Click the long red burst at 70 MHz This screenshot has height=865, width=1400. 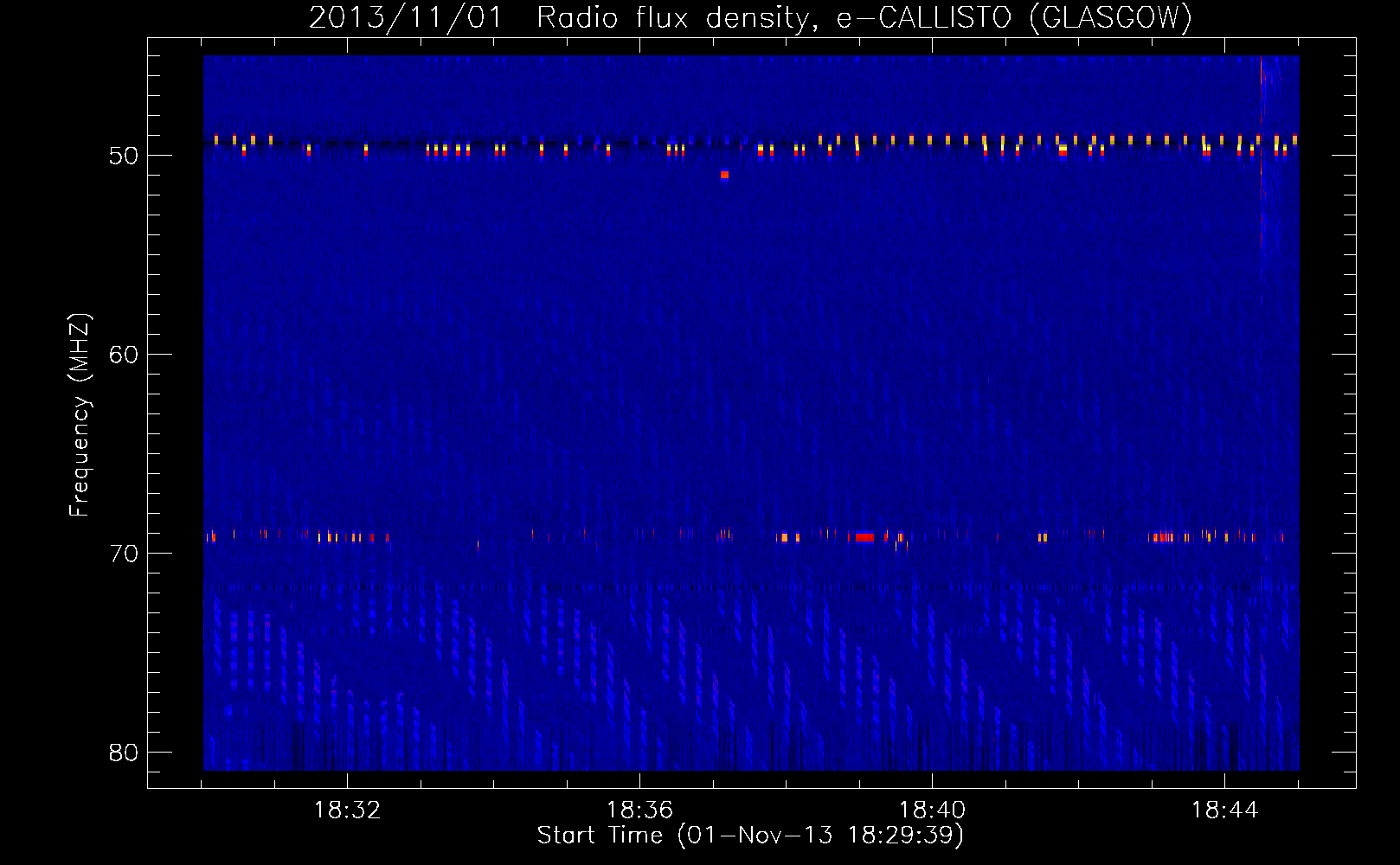864,537
